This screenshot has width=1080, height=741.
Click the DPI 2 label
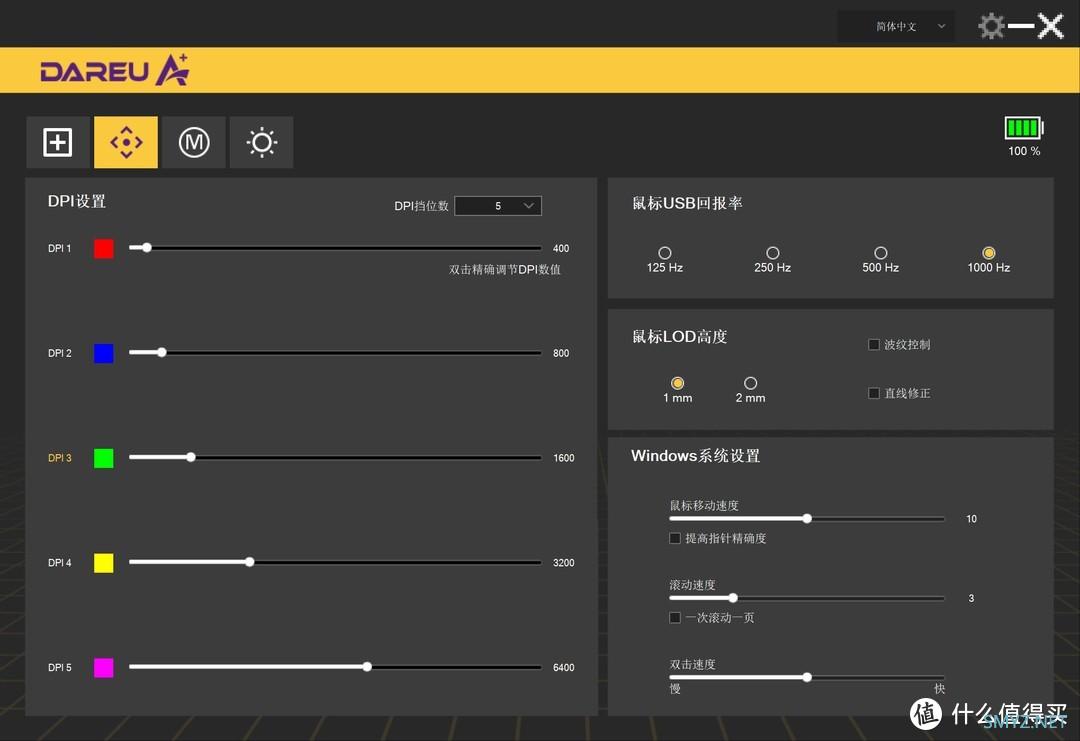[x=59, y=353]
